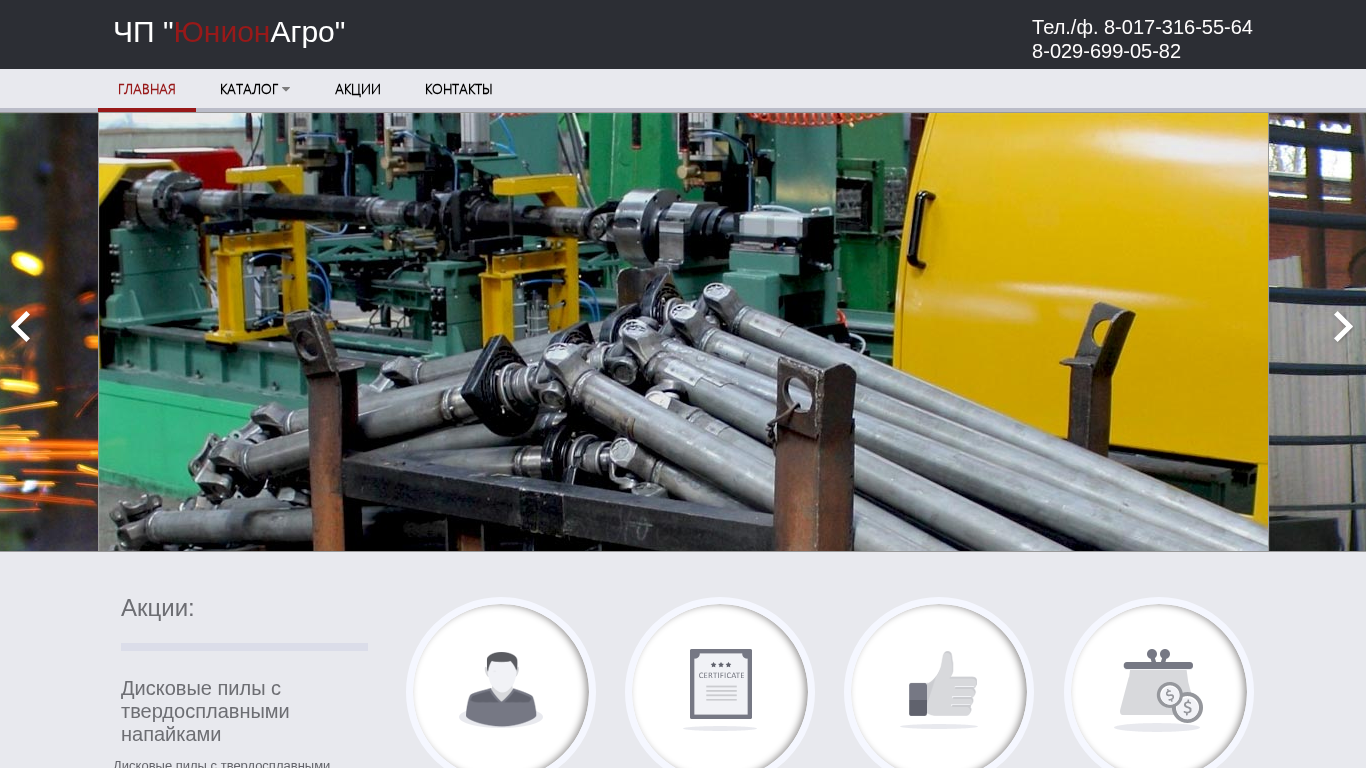Open the Дисковые пилы с твердосплавными напайками promotion

[x=205, y=711]
